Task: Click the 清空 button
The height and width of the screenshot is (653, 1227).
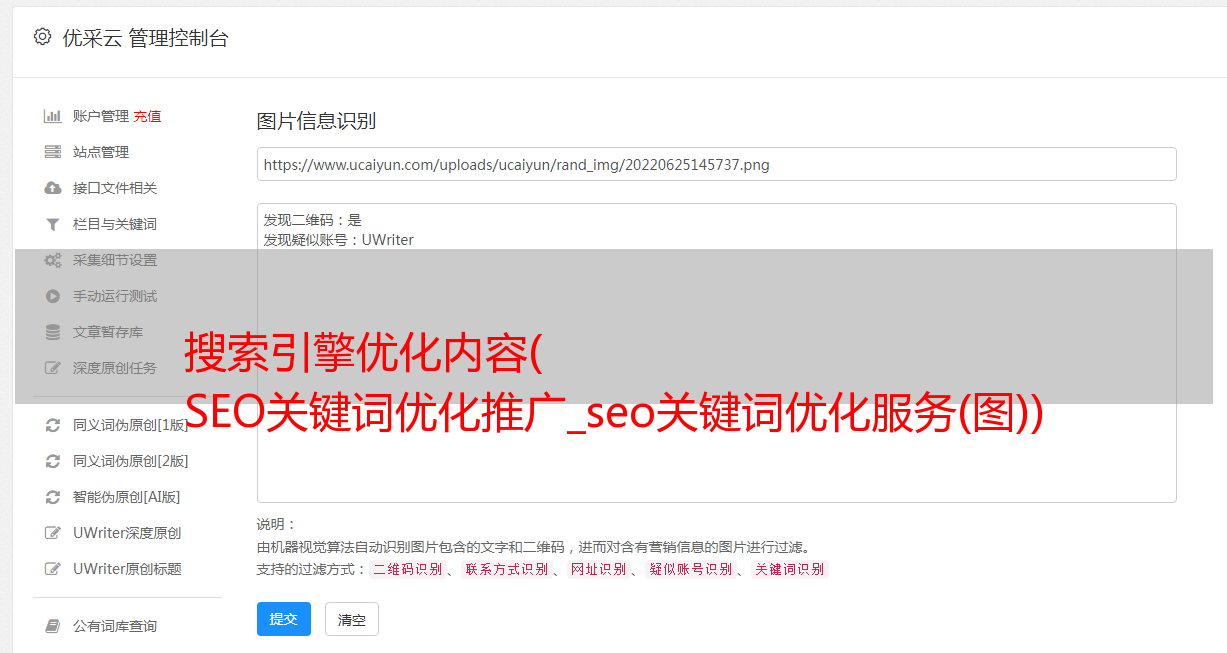Action: point(352,619)
